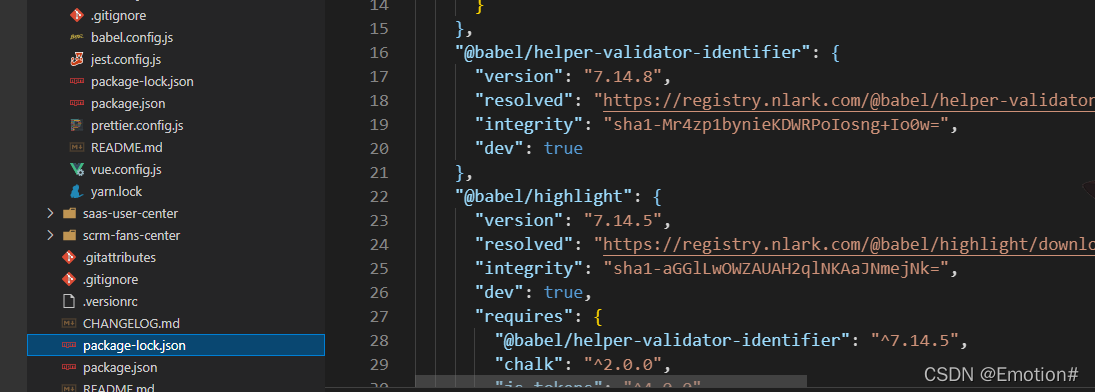Click the version value "7.14.8"
Screen dimensions: 1095x392
[x=623, y=77]
